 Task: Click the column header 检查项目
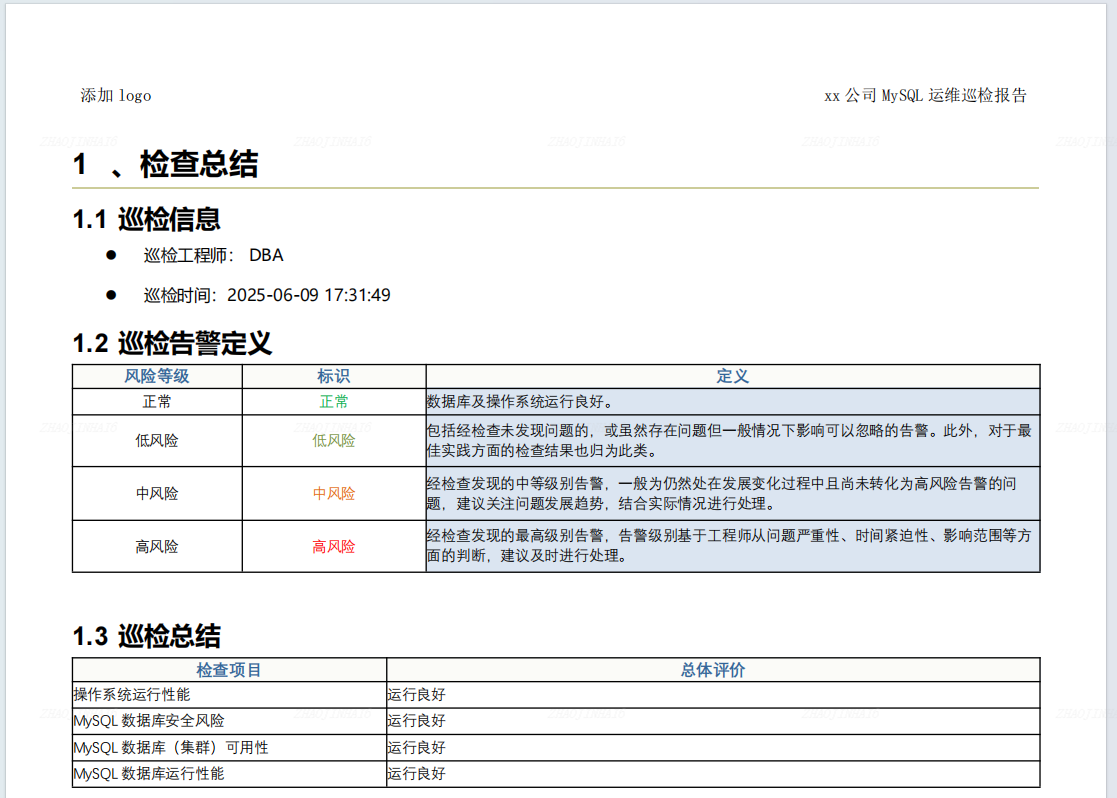pyautogui.click(x=229, y=670)
